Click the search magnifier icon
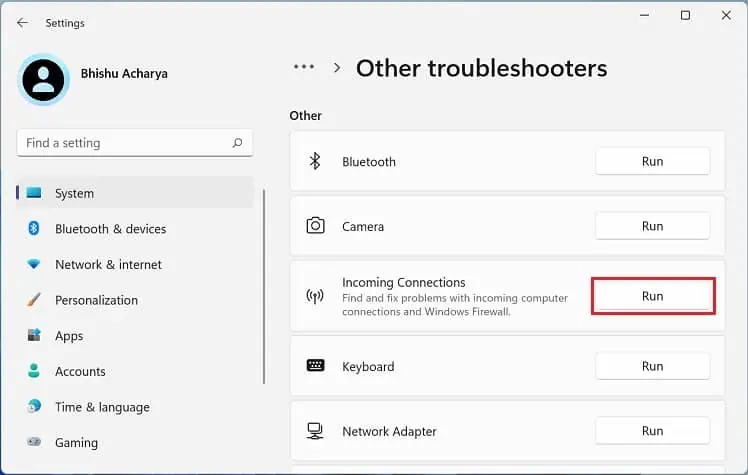 pyautogui.click(x=237, y=143)
